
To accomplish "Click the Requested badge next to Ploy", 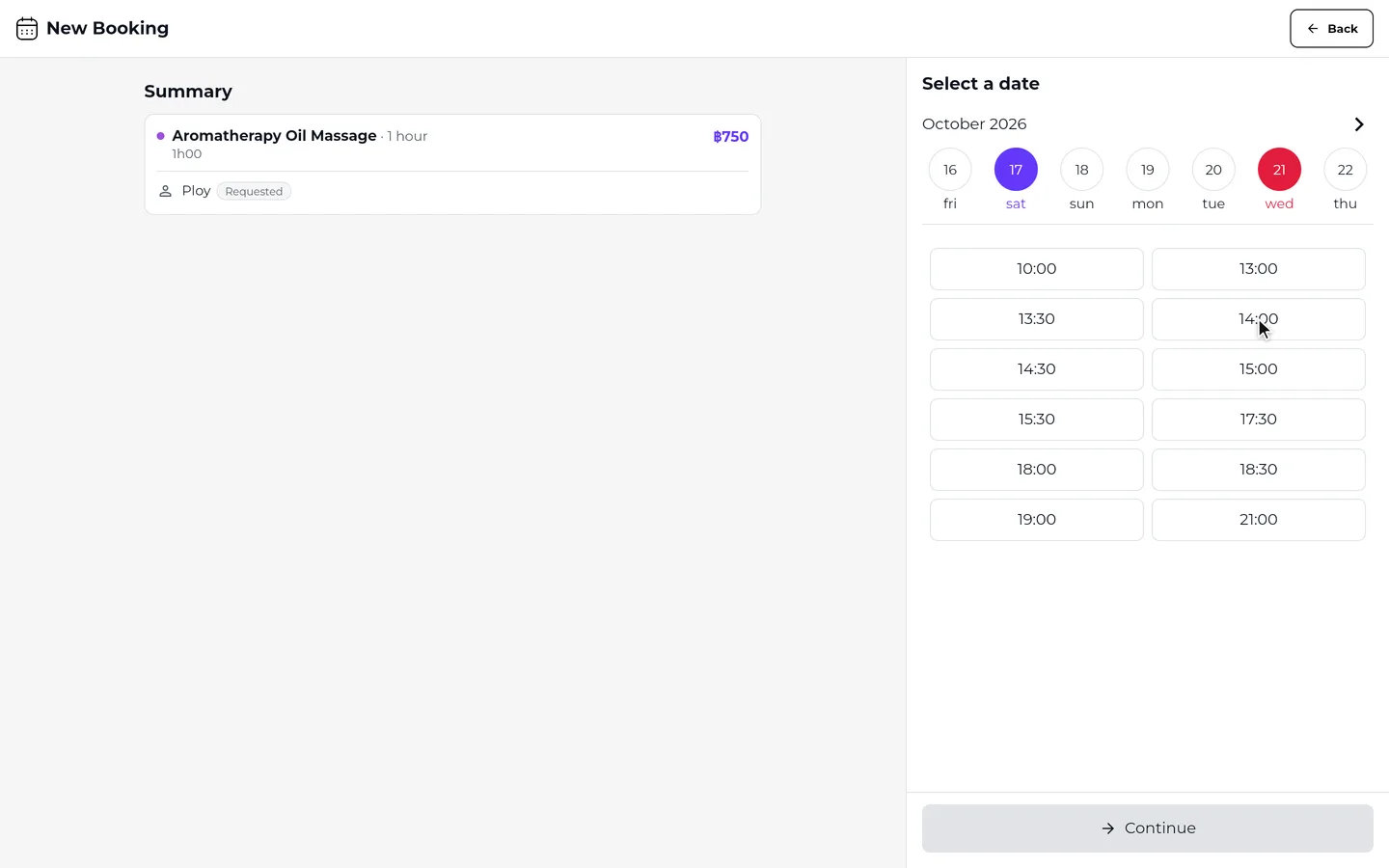I will tap(254, 191).
